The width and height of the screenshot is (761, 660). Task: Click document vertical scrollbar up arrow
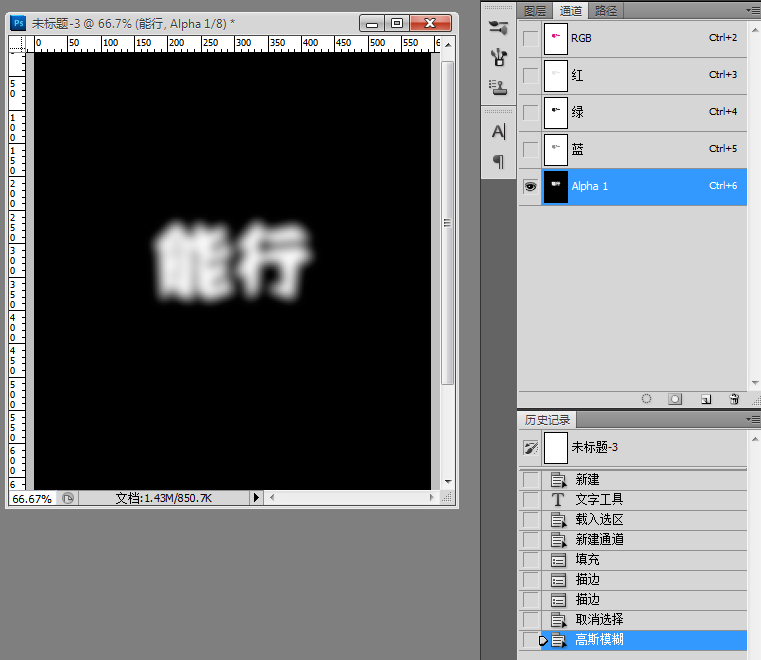[x=448, y=45]
